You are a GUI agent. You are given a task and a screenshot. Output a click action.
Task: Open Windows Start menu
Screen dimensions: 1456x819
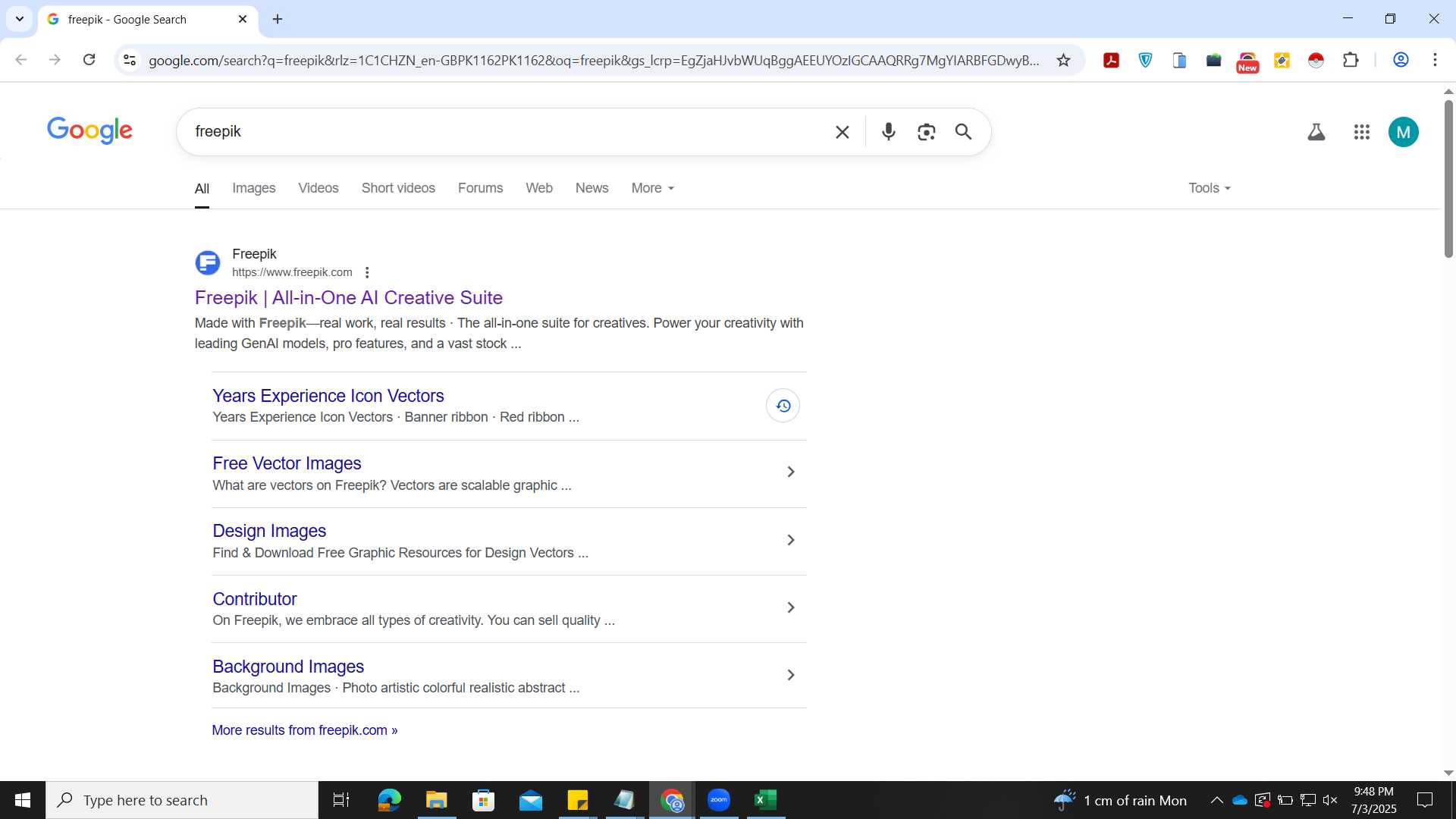[23, 800]
